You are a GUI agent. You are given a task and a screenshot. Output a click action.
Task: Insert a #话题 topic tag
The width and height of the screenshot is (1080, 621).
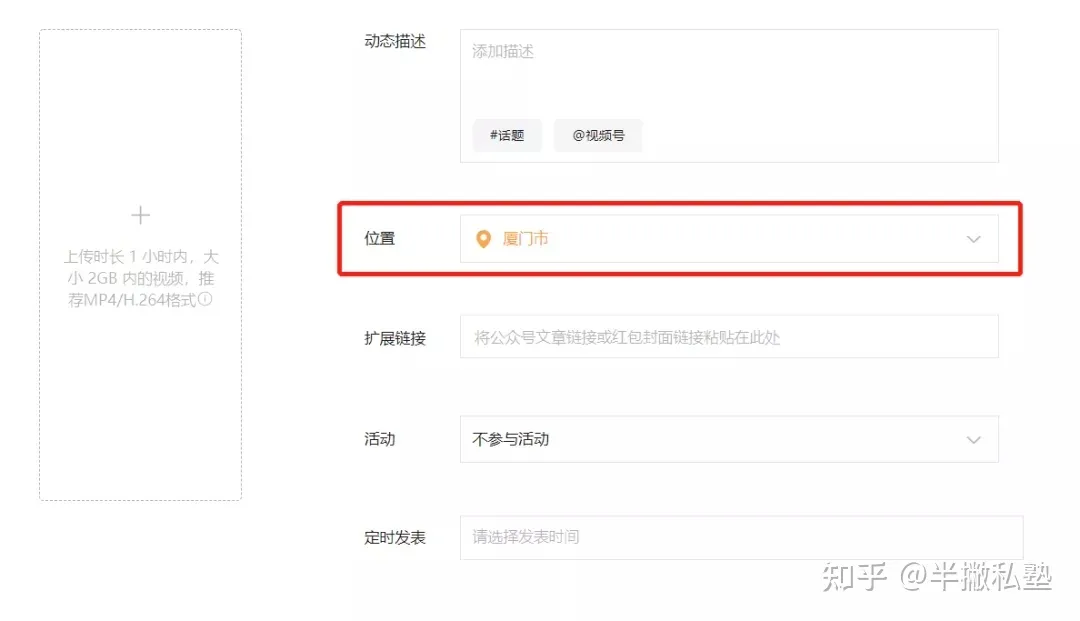507,136
